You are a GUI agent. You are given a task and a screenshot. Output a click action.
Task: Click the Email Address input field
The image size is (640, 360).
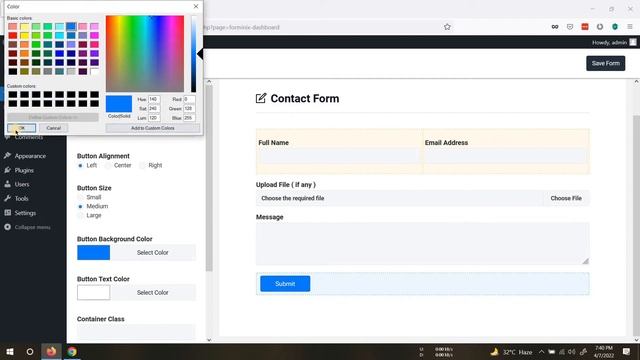coord(506,156)
